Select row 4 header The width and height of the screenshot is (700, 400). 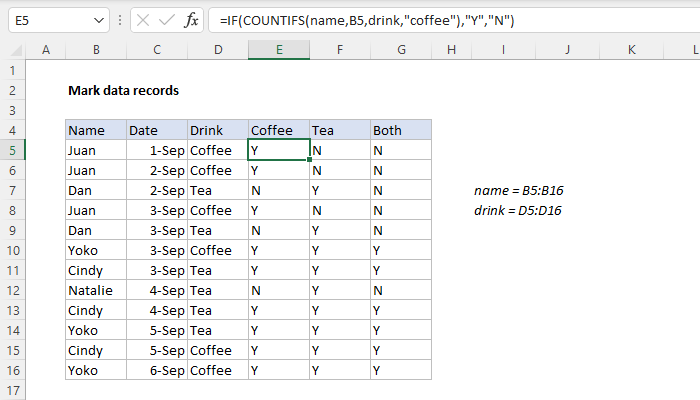13,130
